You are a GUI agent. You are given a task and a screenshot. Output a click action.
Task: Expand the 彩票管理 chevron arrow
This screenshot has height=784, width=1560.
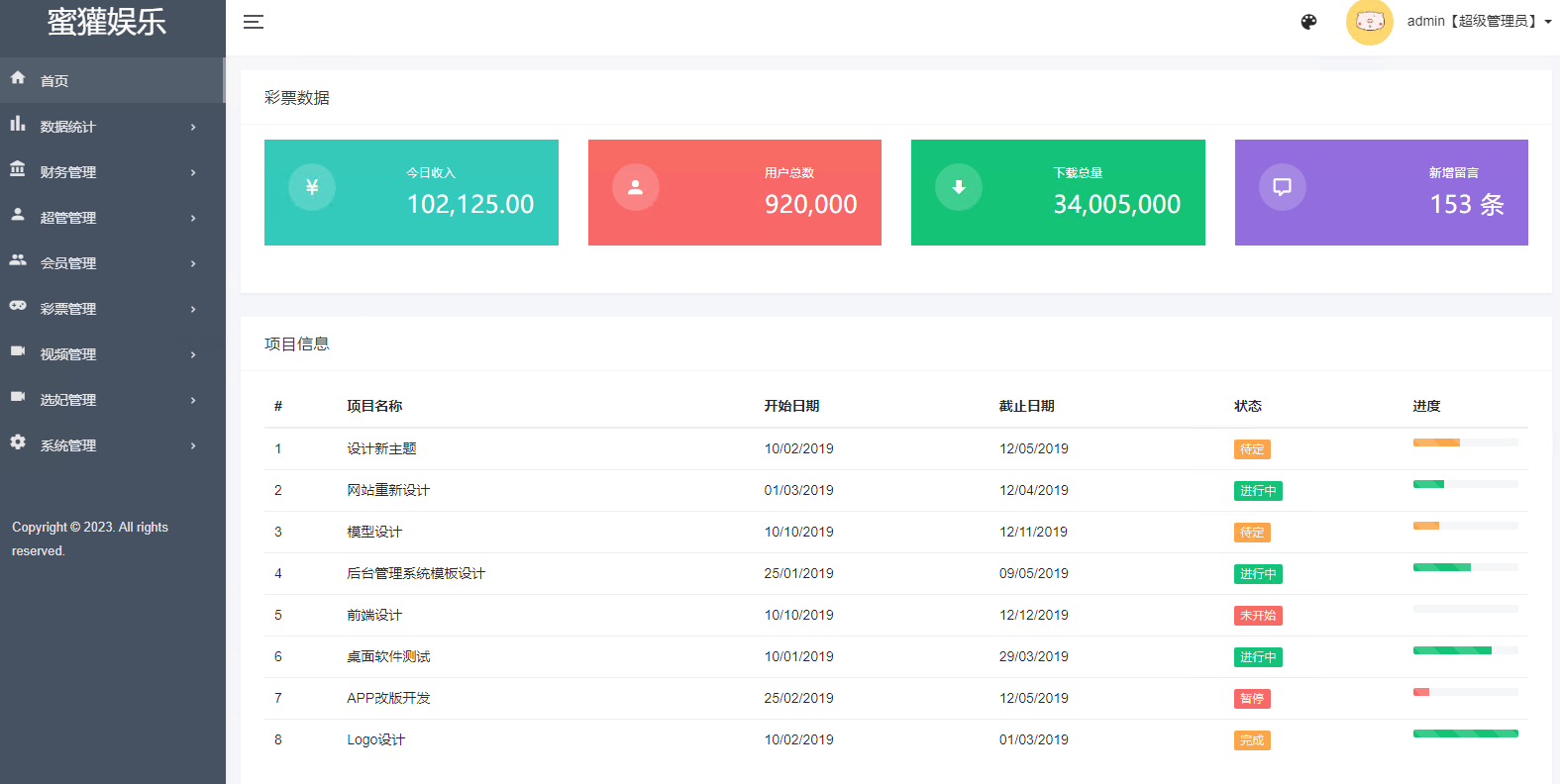(x=193, y=309)
